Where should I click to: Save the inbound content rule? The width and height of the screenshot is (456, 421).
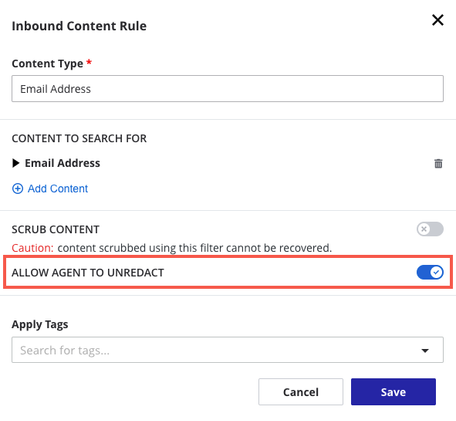coord(393,392)
